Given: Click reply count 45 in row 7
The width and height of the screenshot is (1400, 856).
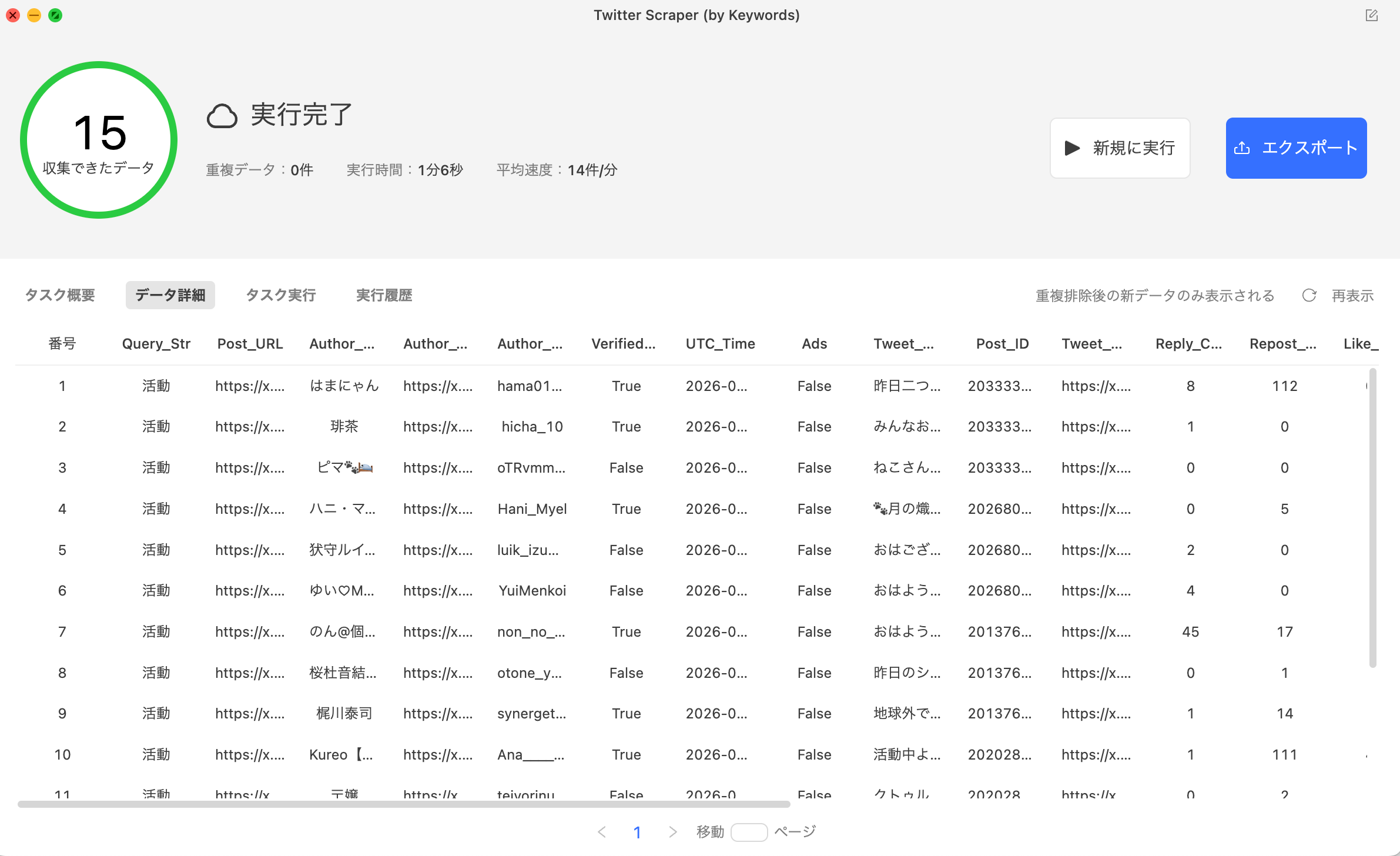Looking at the screenshot, I should point(1191,632).
